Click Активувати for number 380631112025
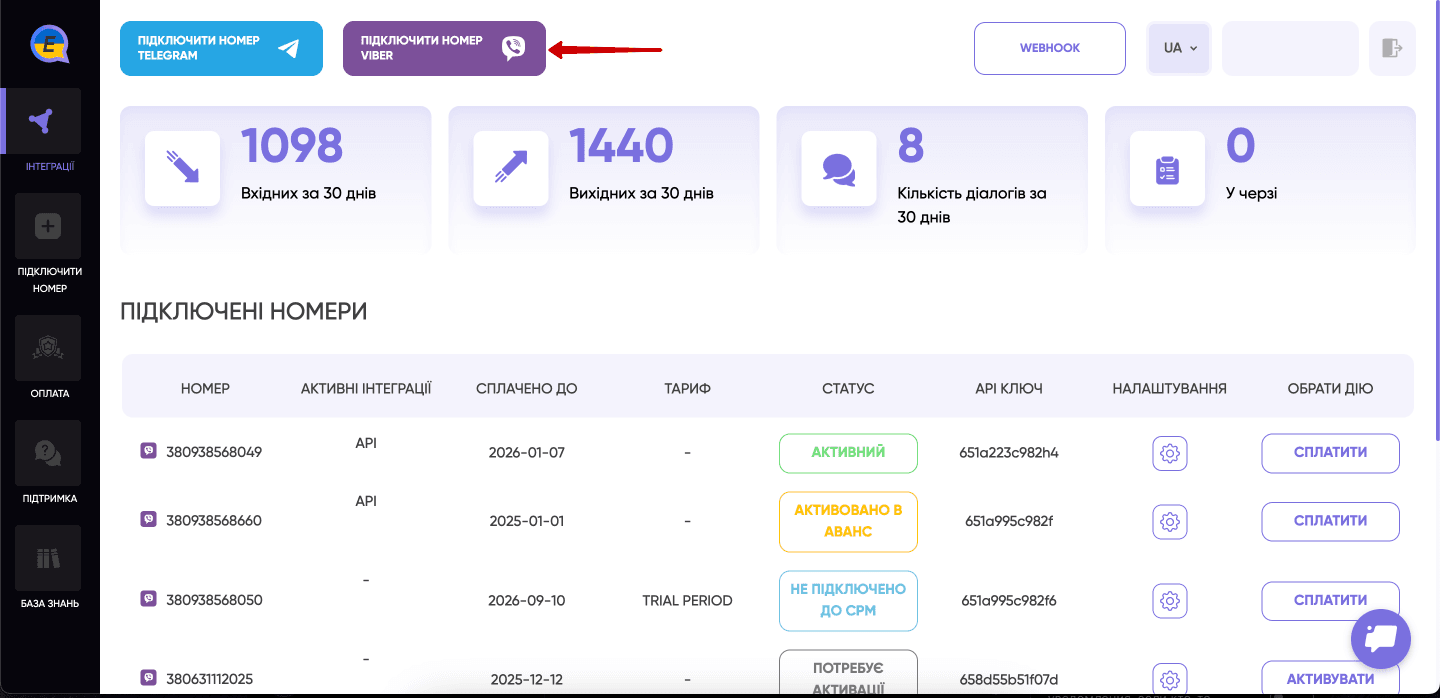The width and height of the screenshot is (1440, 698). (1330, 679)
